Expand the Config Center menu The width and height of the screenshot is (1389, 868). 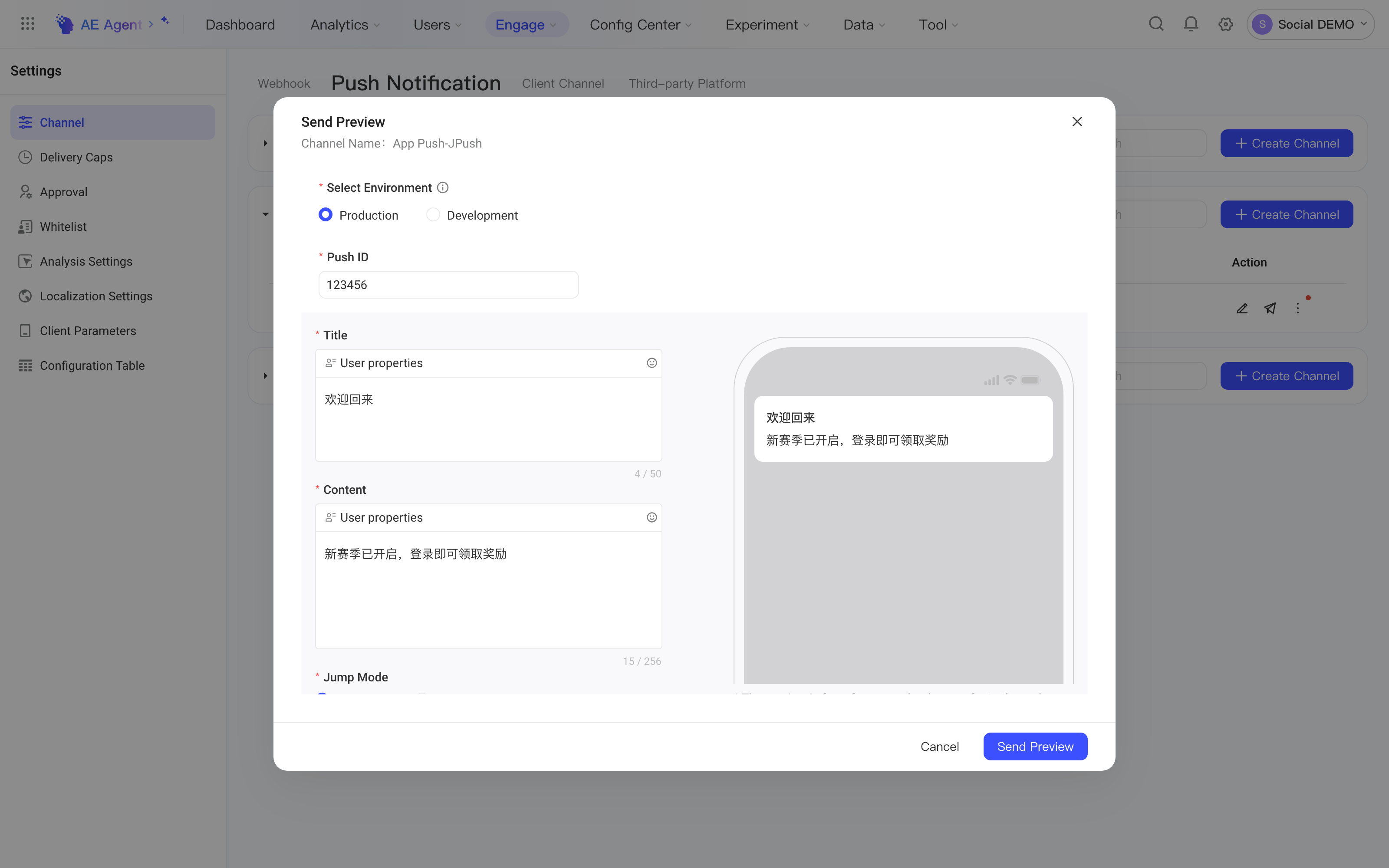641,25
